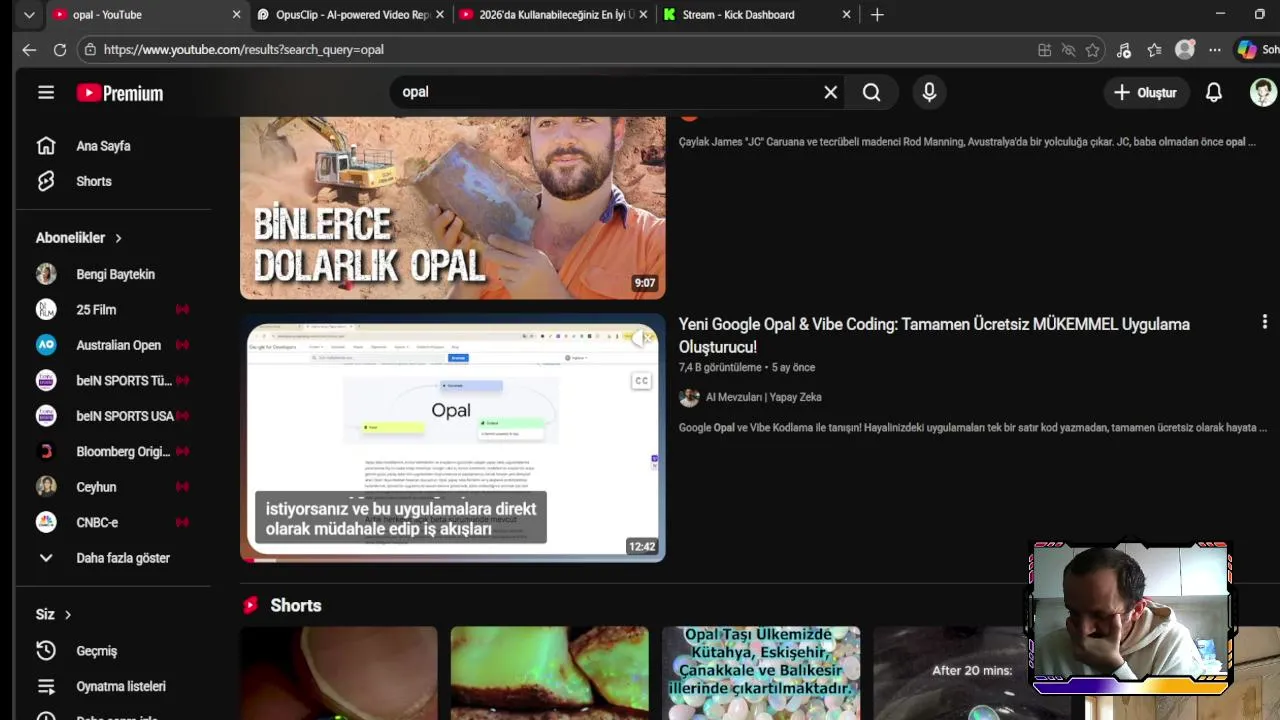
Task: Play the Google Opal preview thumbnail
Action: pos(452,438)
